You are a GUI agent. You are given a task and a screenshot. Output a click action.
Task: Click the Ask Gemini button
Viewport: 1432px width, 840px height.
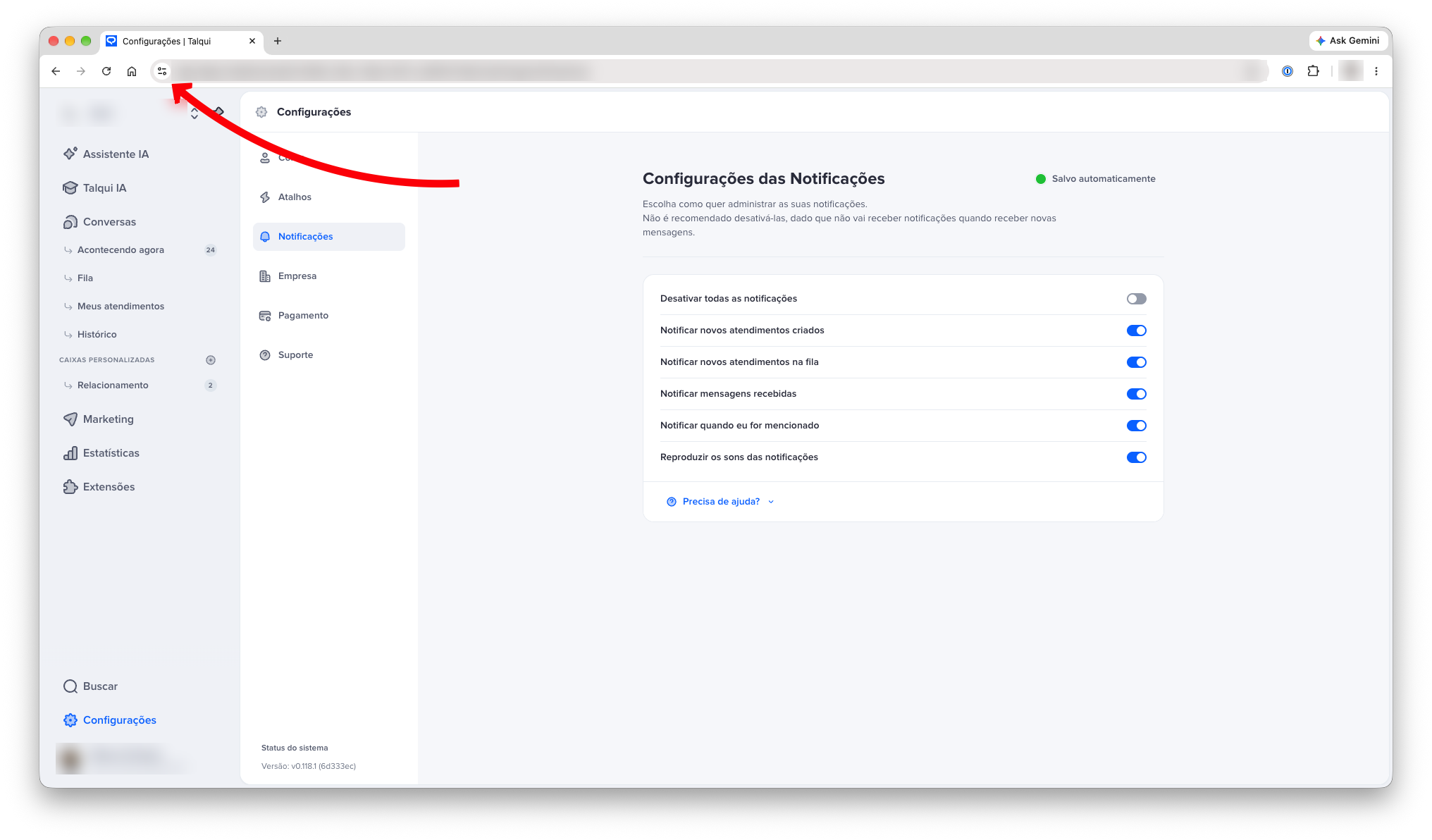(1348, 41)
